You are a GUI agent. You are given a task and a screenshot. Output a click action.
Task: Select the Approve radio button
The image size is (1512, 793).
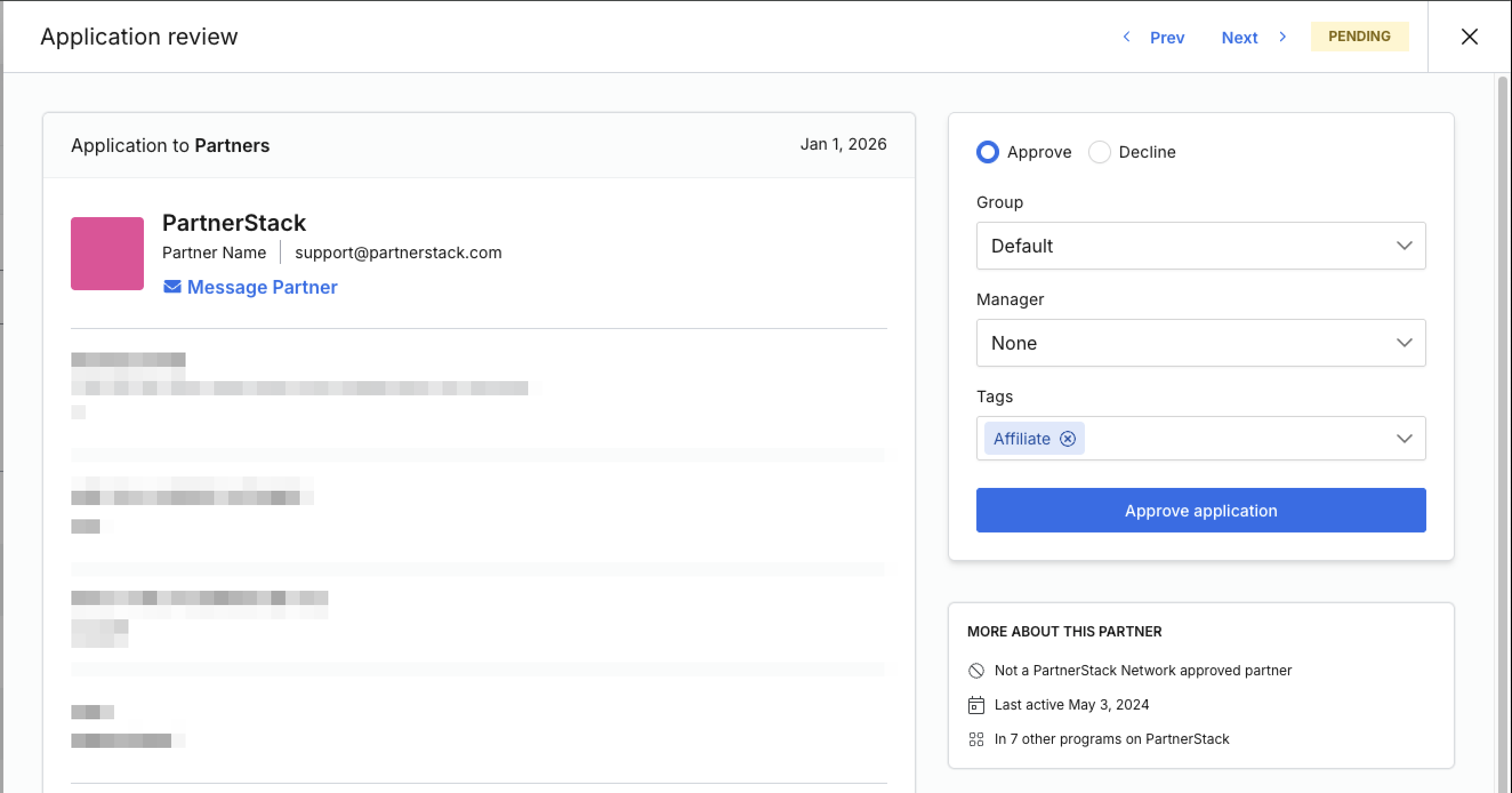click(987, 152)
